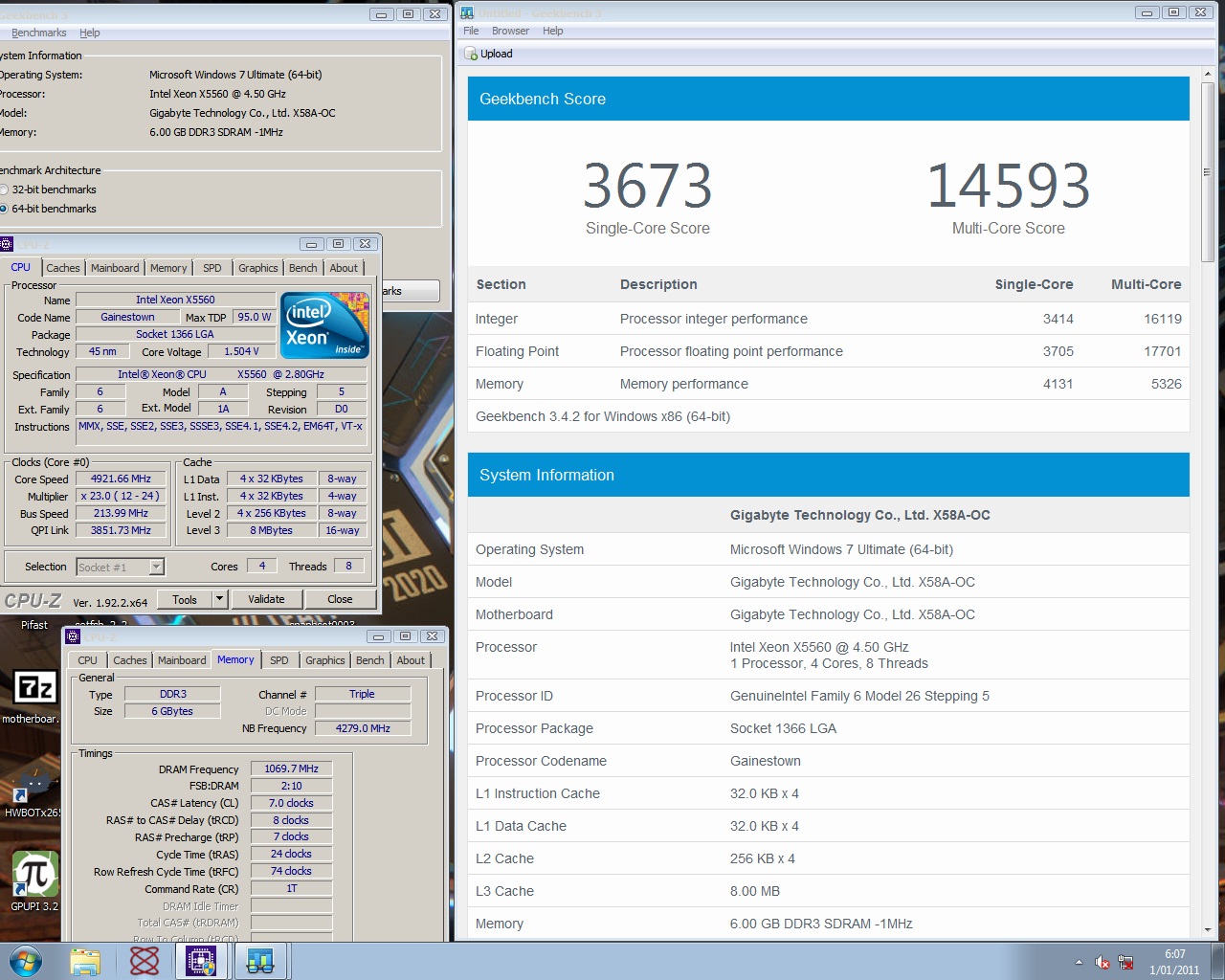Open Help menu in left Geekbench window
The width and height of the screenshot is (1225, 980).
[x=90, y=33]
